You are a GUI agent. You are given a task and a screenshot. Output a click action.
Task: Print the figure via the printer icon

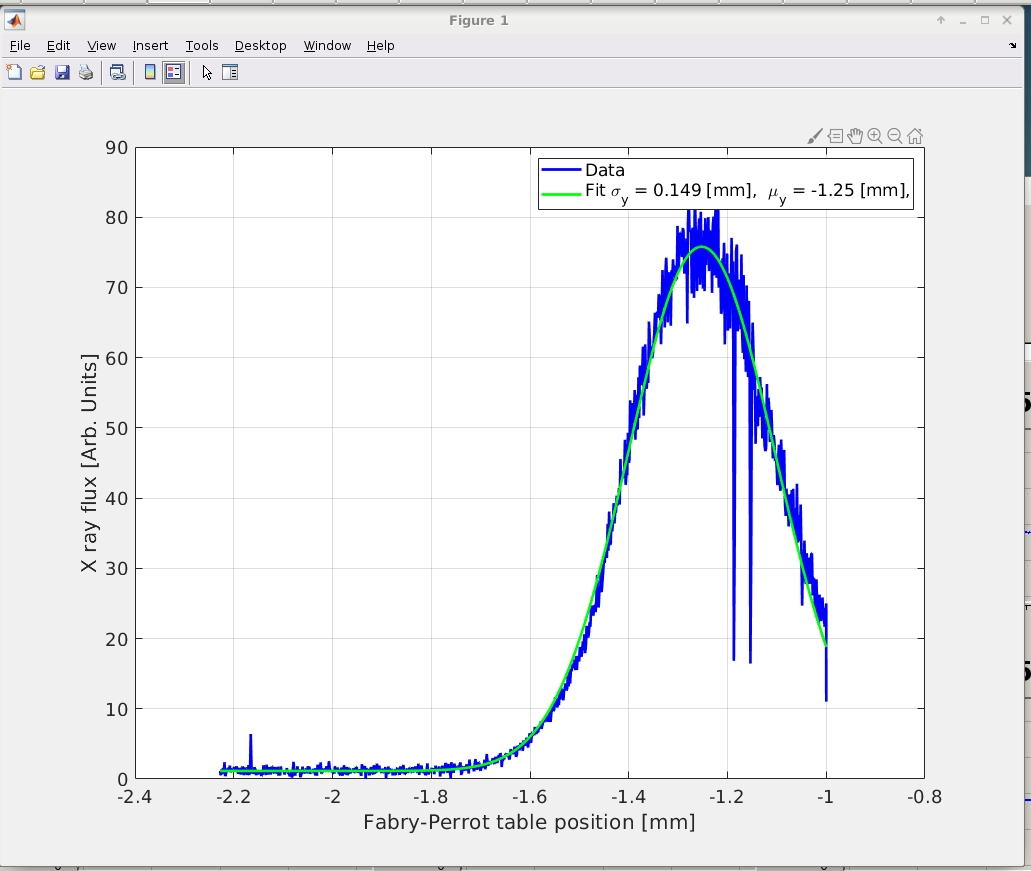click(86, 72)
